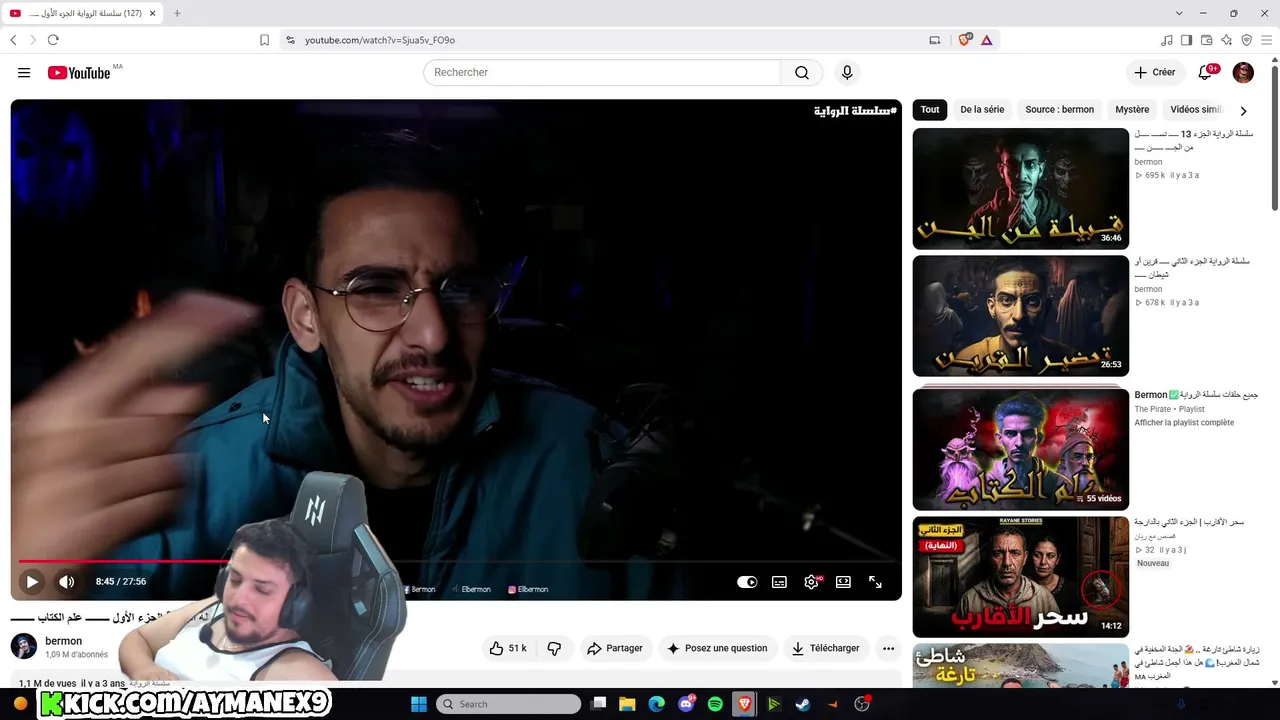Screen dimensions: 1280x720
Task: Click the hashtag at the video's top right
Action: pos(856,111)
